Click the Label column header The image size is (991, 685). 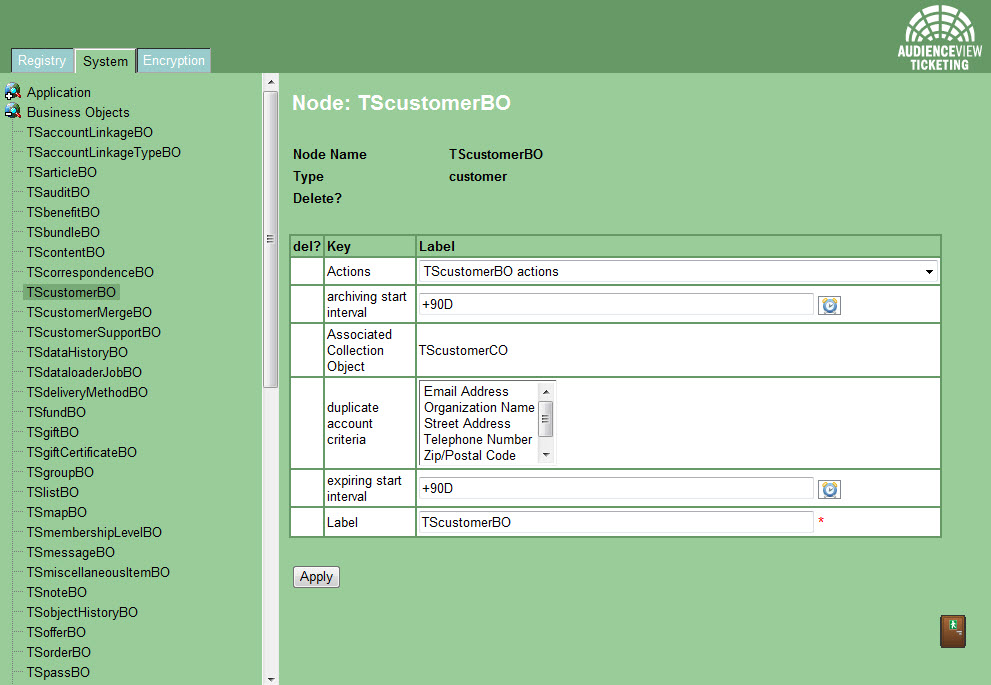point(679,246)
